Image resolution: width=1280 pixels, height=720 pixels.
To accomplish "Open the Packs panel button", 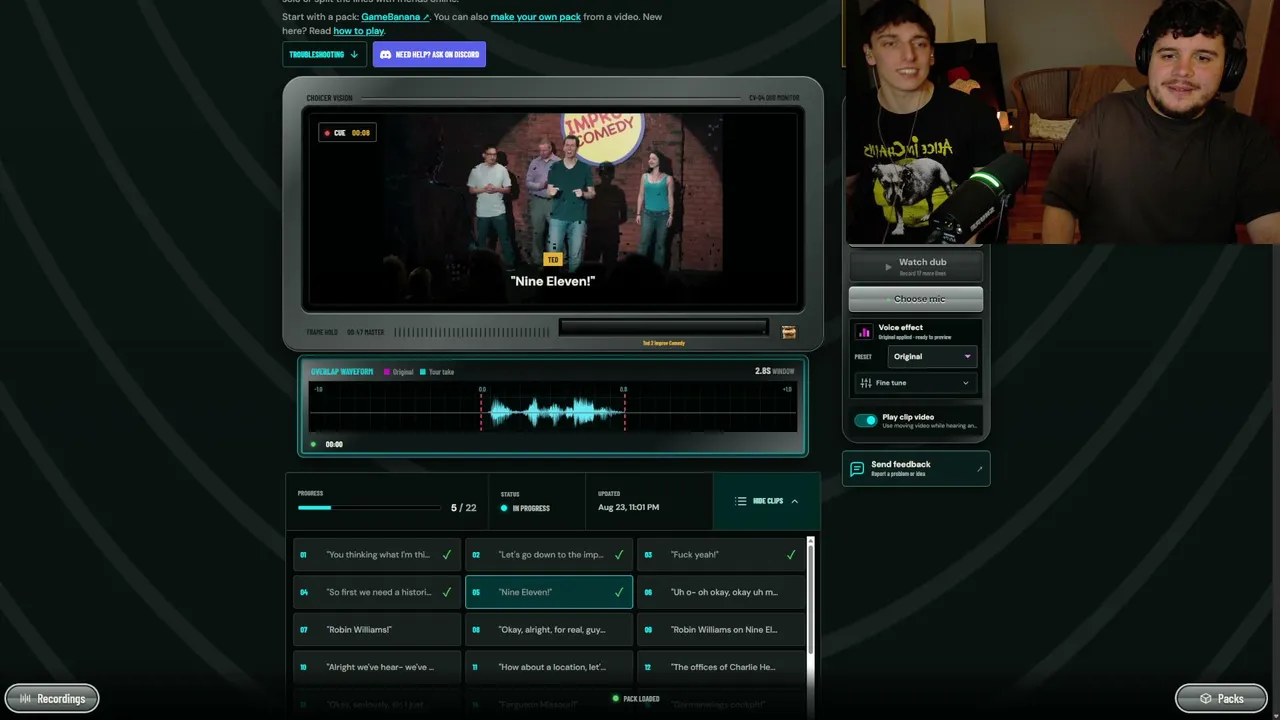I will tap(1220, 699).
